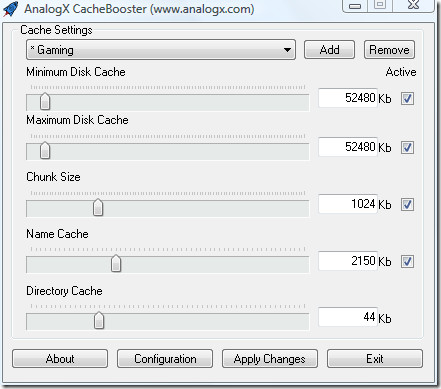Click the Name Cache slider thumb
This screenshot has width=441, height=389.
116,263
